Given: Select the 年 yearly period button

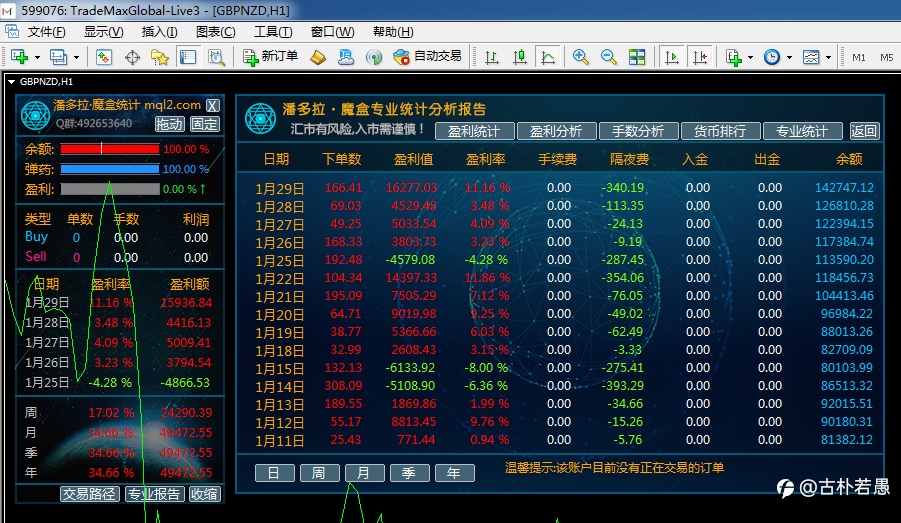Looking at the screenshot, I should pyautogui.click(x=455, y=473).
